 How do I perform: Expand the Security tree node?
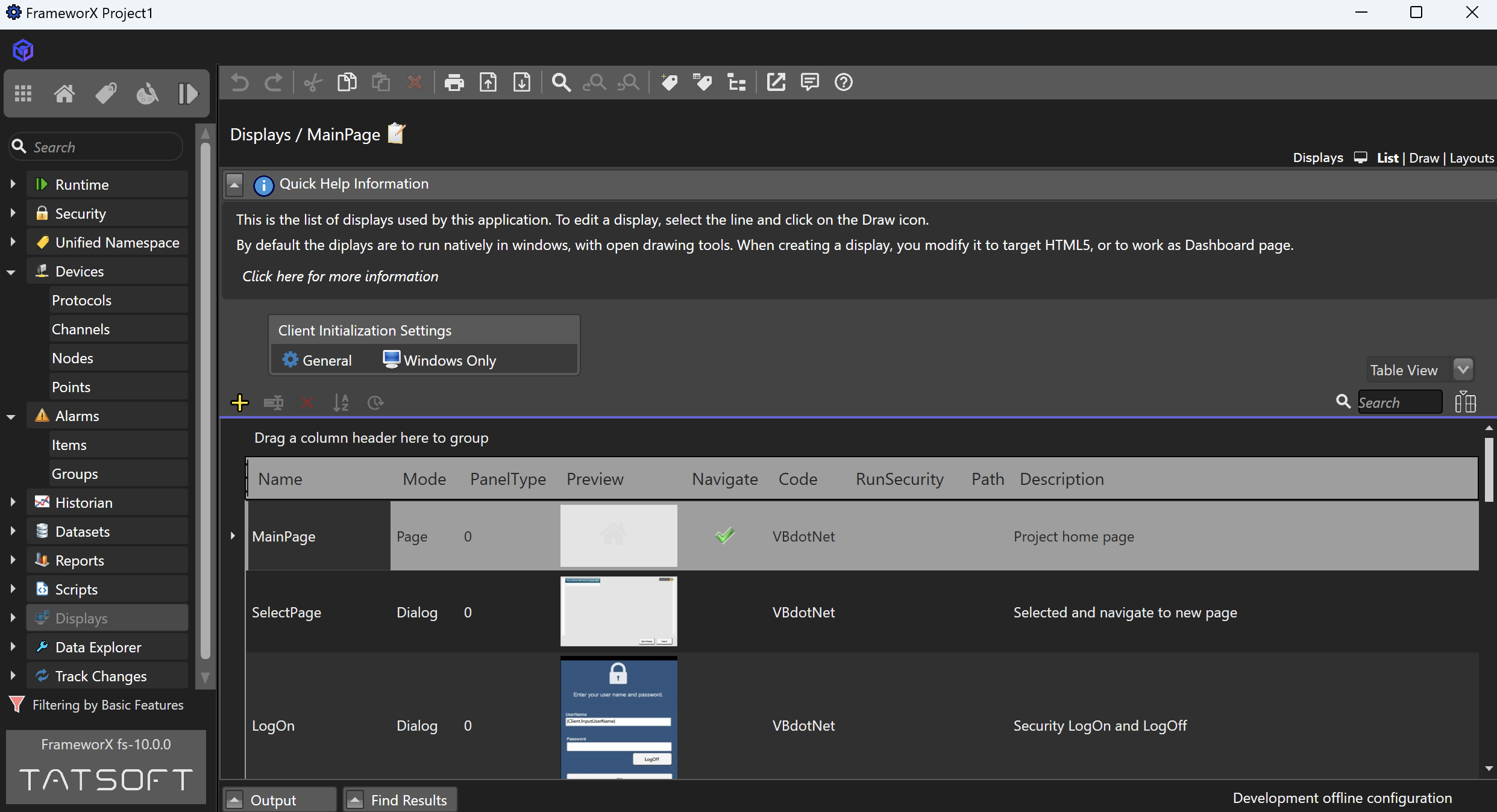click(x=13, y=213)
